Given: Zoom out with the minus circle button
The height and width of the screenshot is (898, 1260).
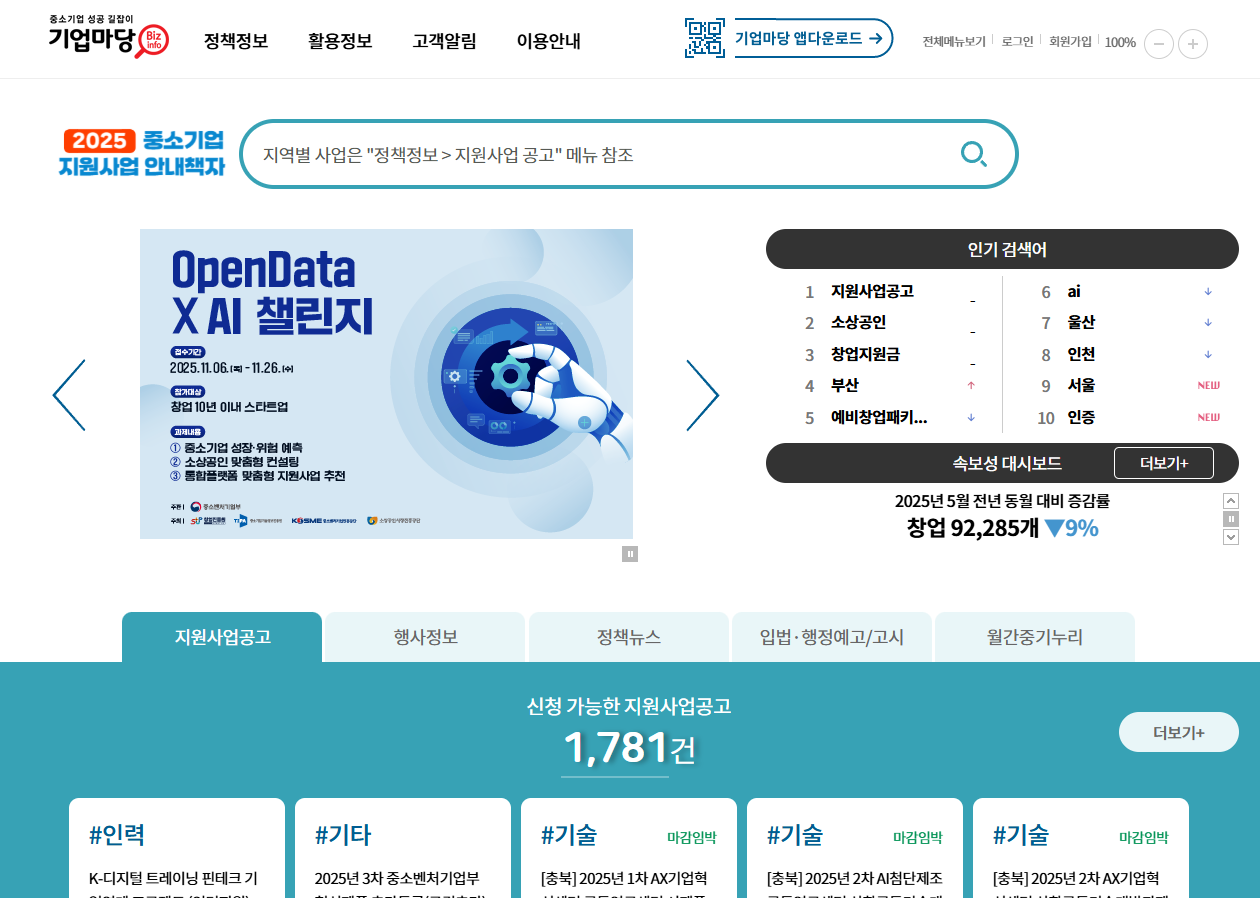Looking at the screenshot, I should tap(1159, 44).
